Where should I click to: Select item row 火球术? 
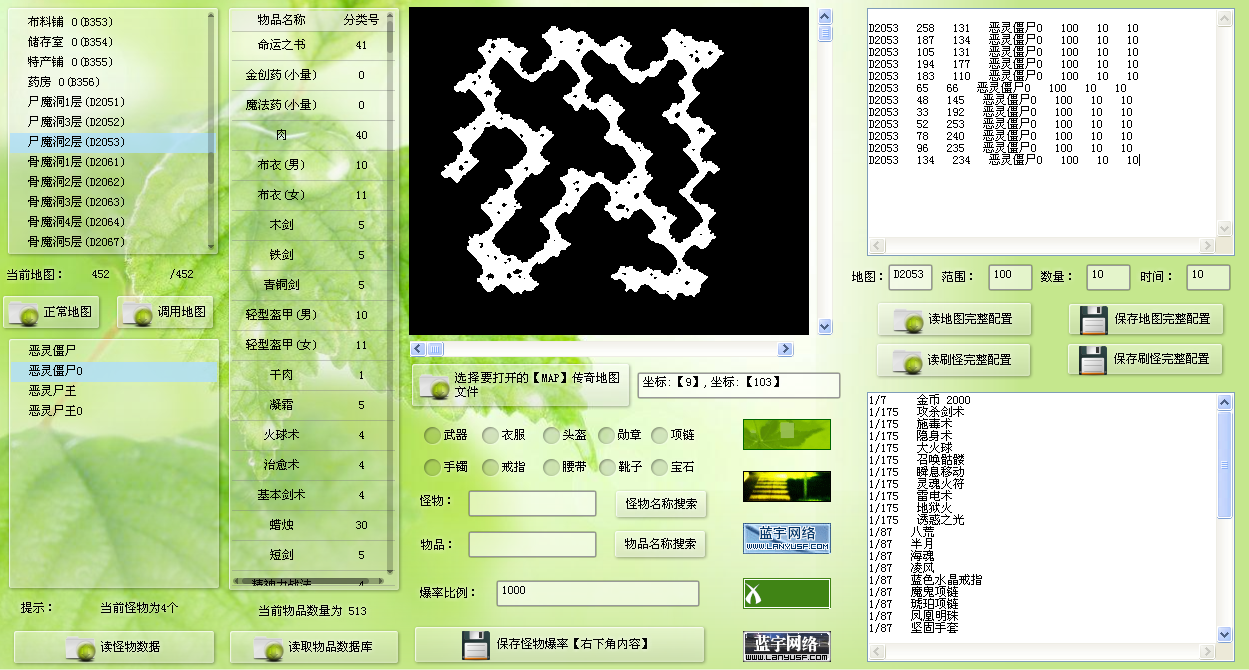pyautogui.click(x=309, y=435)
